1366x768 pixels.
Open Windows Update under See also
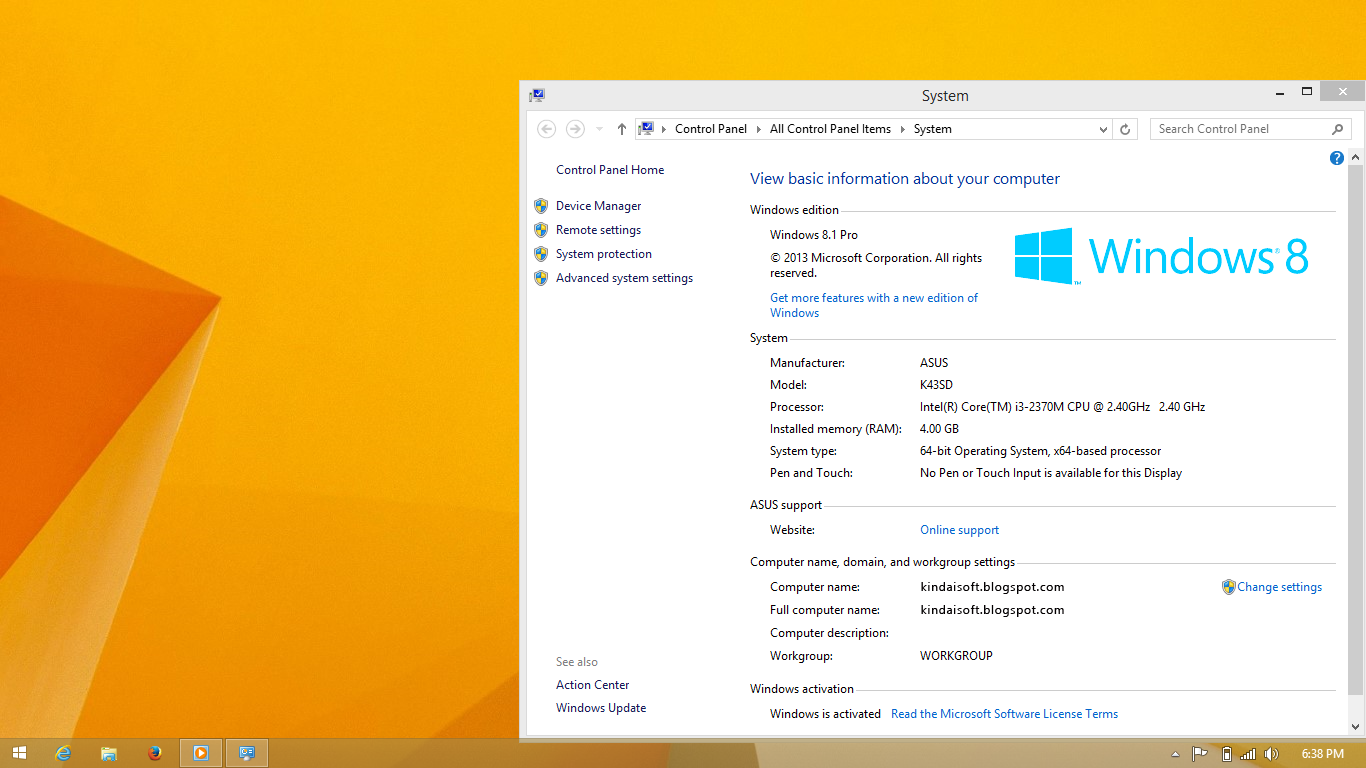click(x=601, y=708)
